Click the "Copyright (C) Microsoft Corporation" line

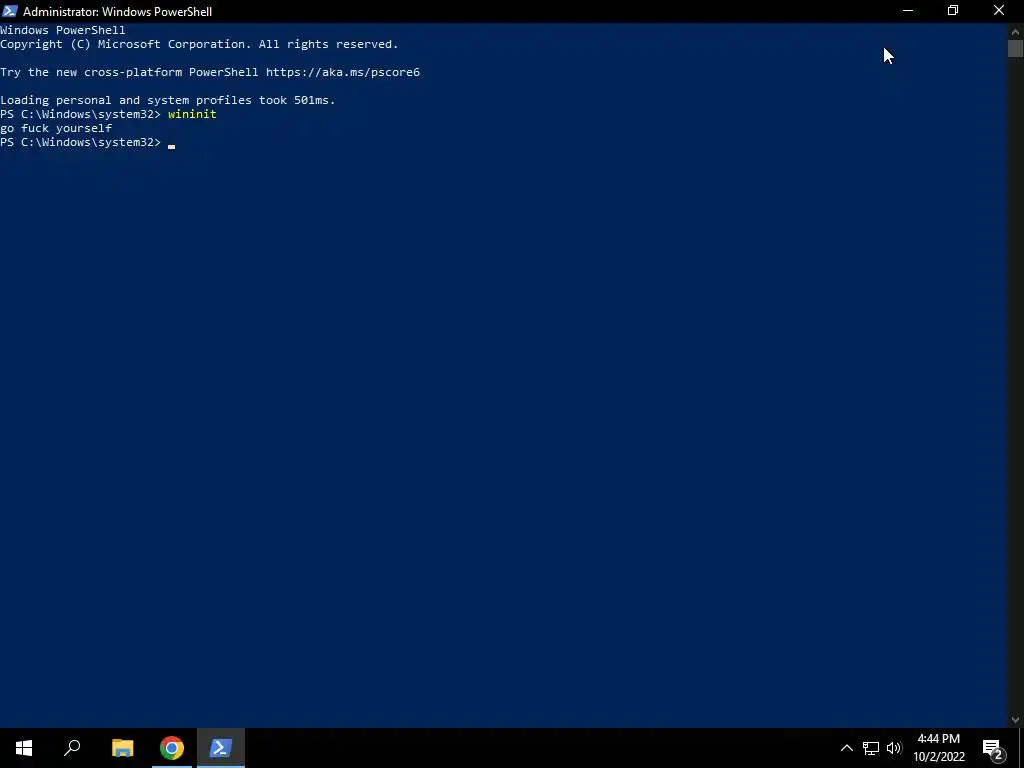click(199, 44)
